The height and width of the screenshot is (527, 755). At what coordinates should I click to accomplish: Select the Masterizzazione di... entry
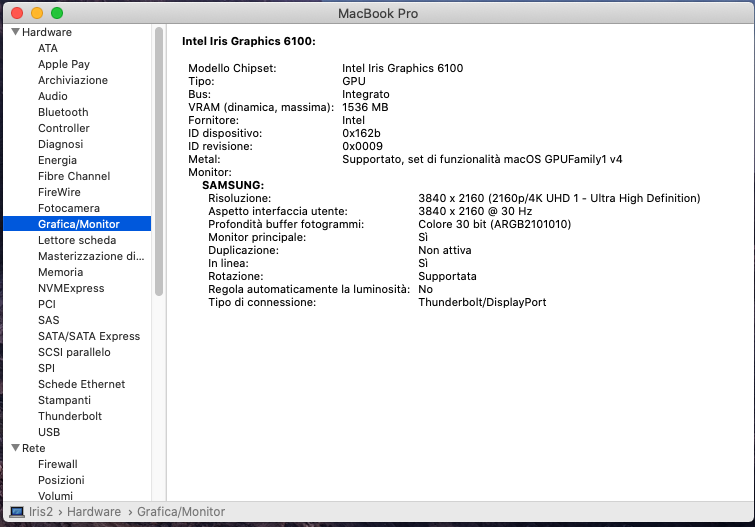tap(91, 256)
